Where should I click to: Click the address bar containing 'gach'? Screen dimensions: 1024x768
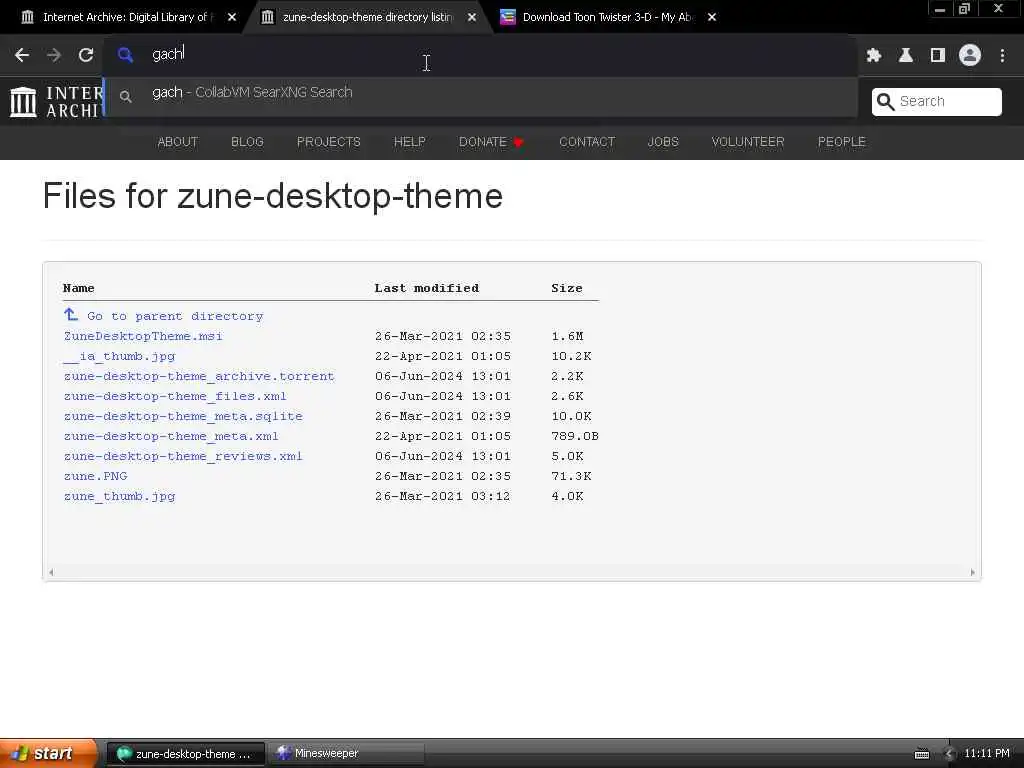click(x=480, y=54)
